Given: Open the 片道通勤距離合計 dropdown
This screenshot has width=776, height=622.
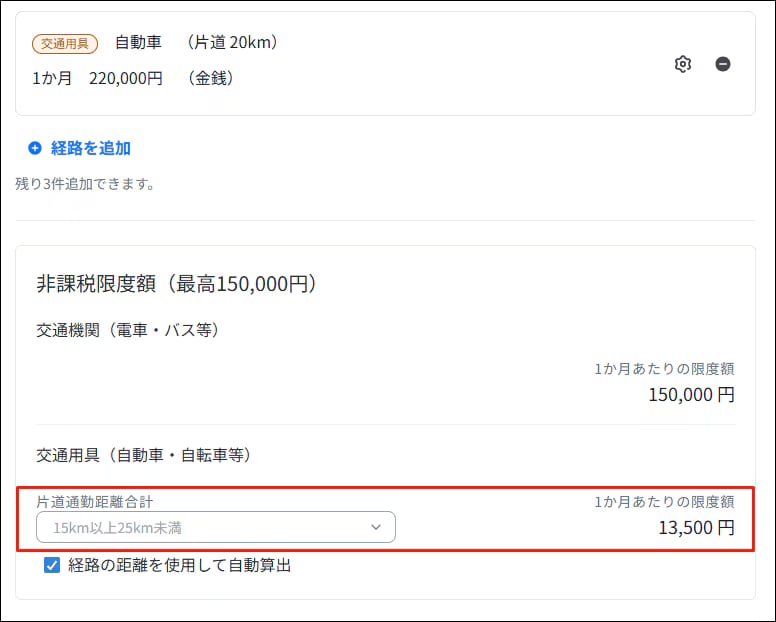Looking at the screenshot, I should pyautogui.click(x=215, y=527).
